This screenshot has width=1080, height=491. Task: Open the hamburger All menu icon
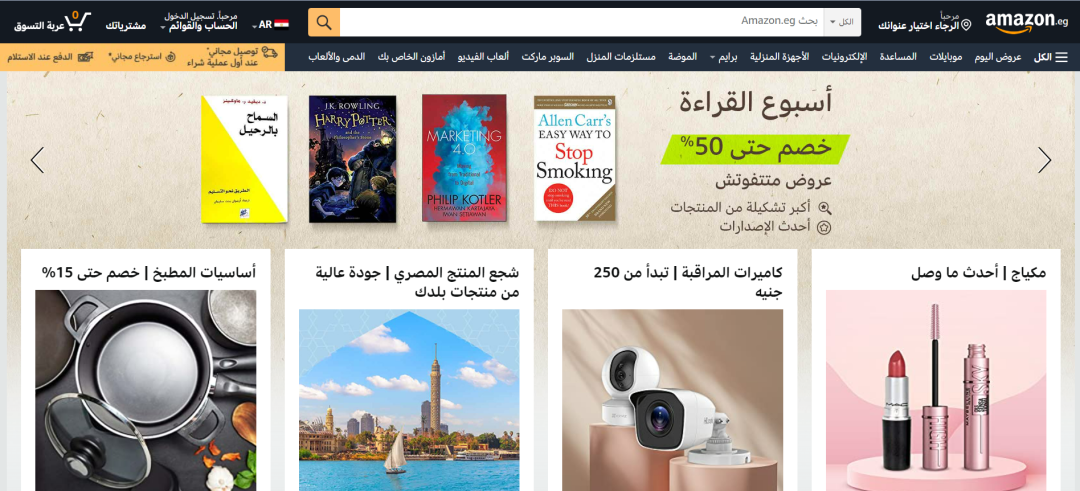click(x=1061, y=57)
